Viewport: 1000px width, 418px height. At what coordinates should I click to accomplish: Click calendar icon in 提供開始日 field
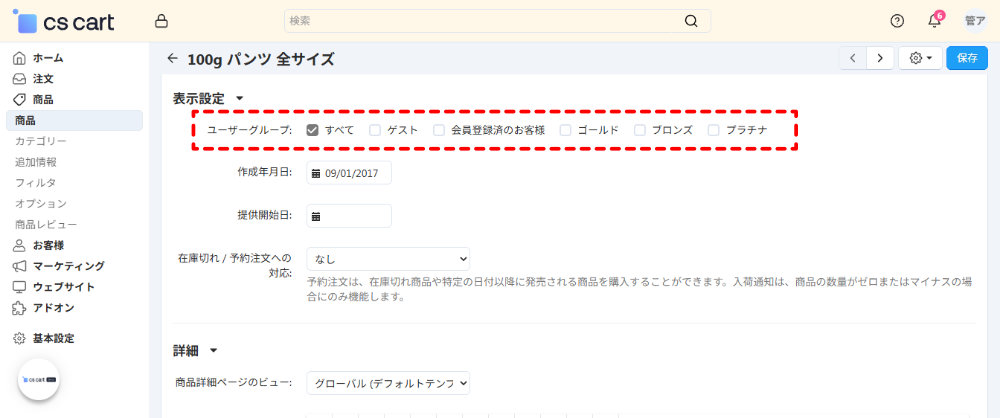(316, 216)
